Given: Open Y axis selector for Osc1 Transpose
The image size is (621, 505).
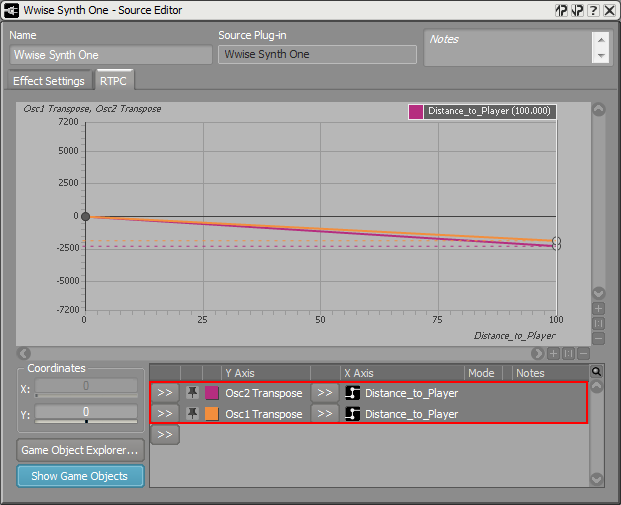Looking at the screenshot, I should (x=165, y=414).
